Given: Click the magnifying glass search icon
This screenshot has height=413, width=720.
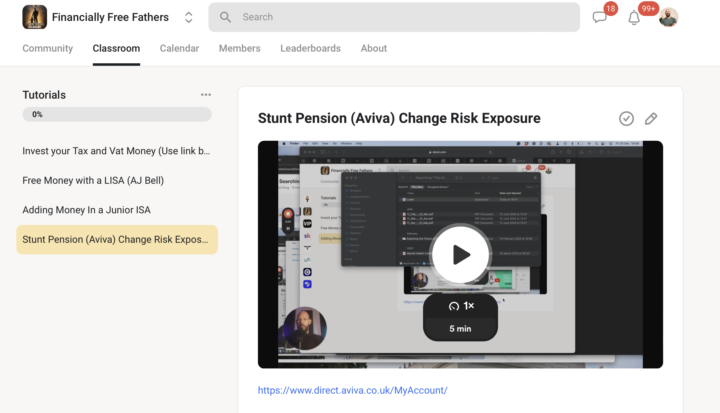Looking at the screenshot, I should coord(225,17).
